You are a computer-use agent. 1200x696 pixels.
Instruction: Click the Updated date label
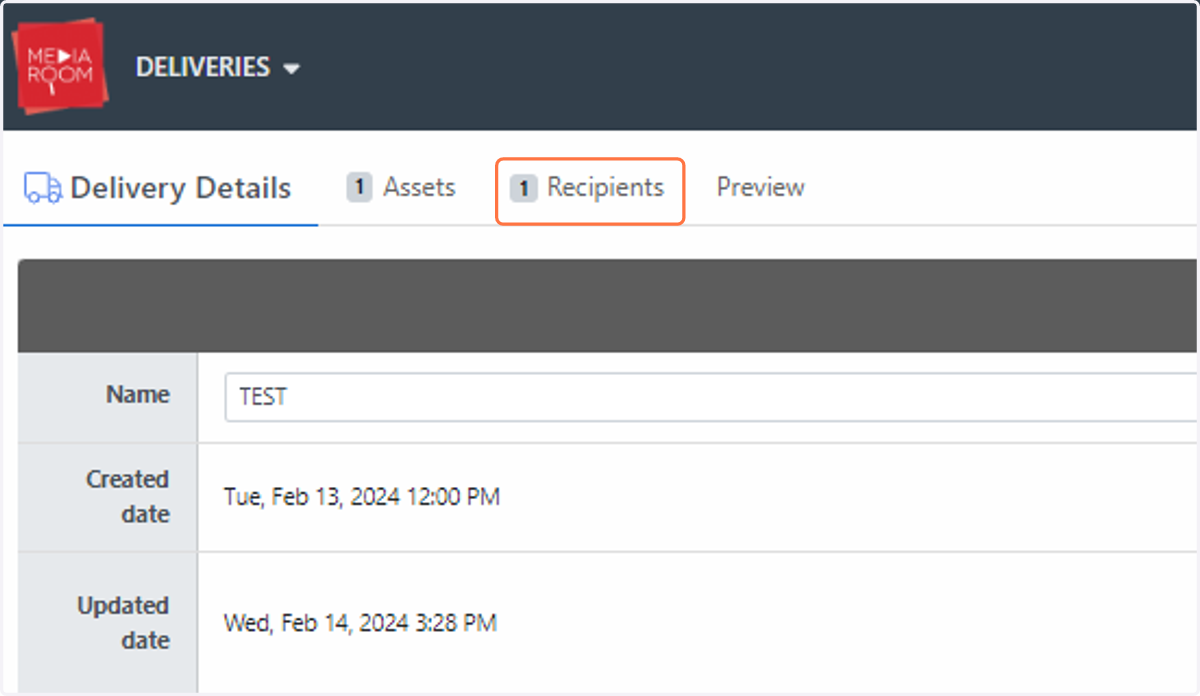[x=124, y=623]
